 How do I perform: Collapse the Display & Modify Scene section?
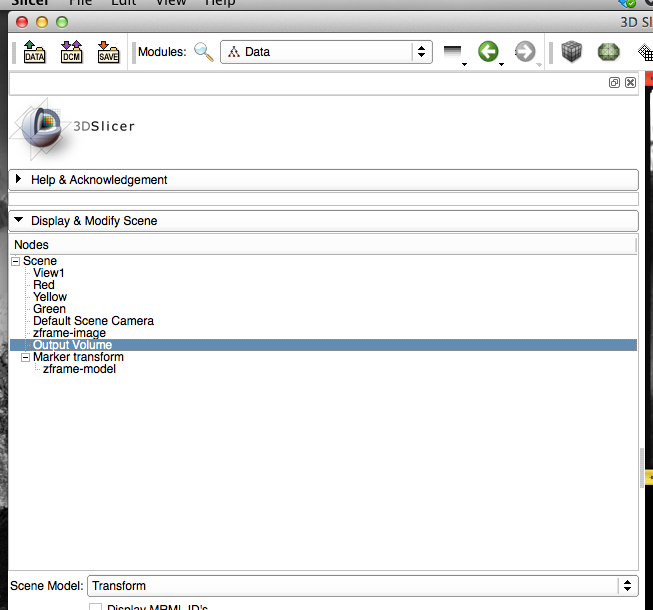point(19,221)
